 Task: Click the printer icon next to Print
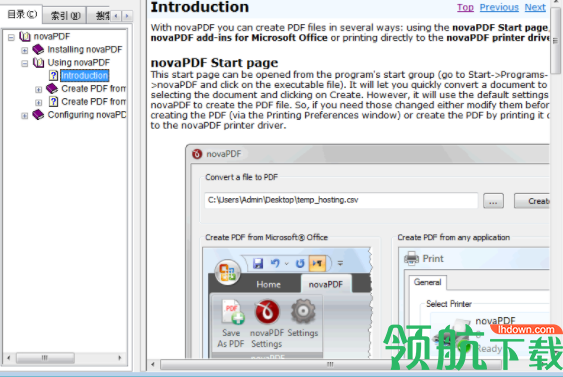[x=411, y=258]
